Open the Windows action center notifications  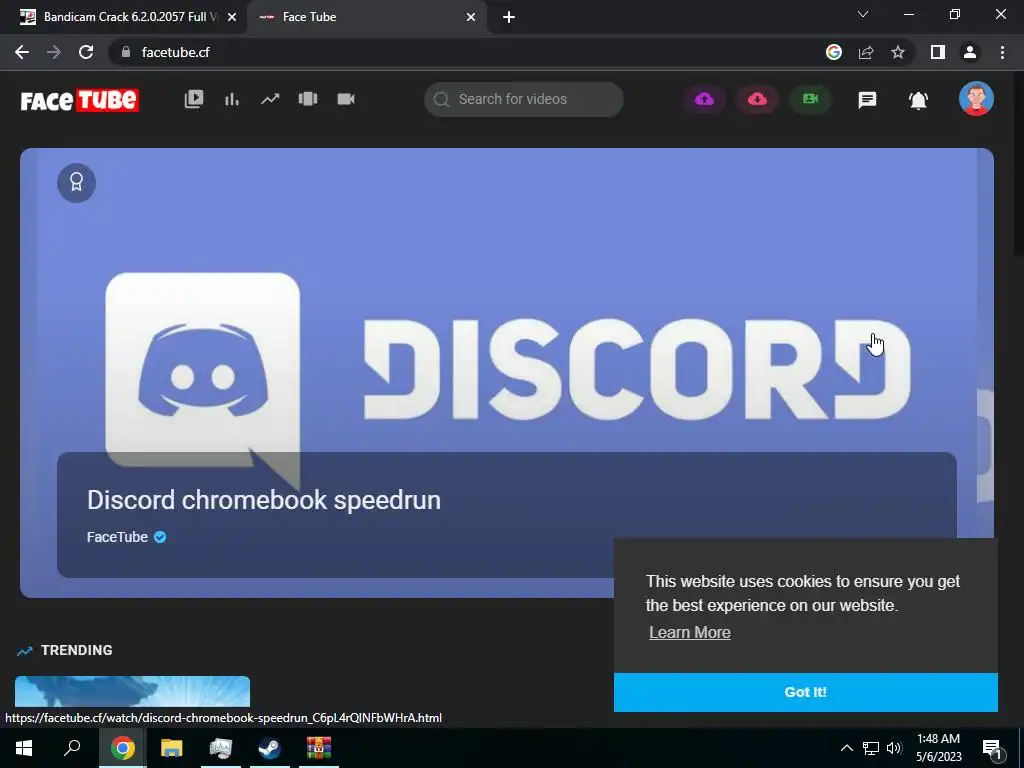tap(992, 748)
